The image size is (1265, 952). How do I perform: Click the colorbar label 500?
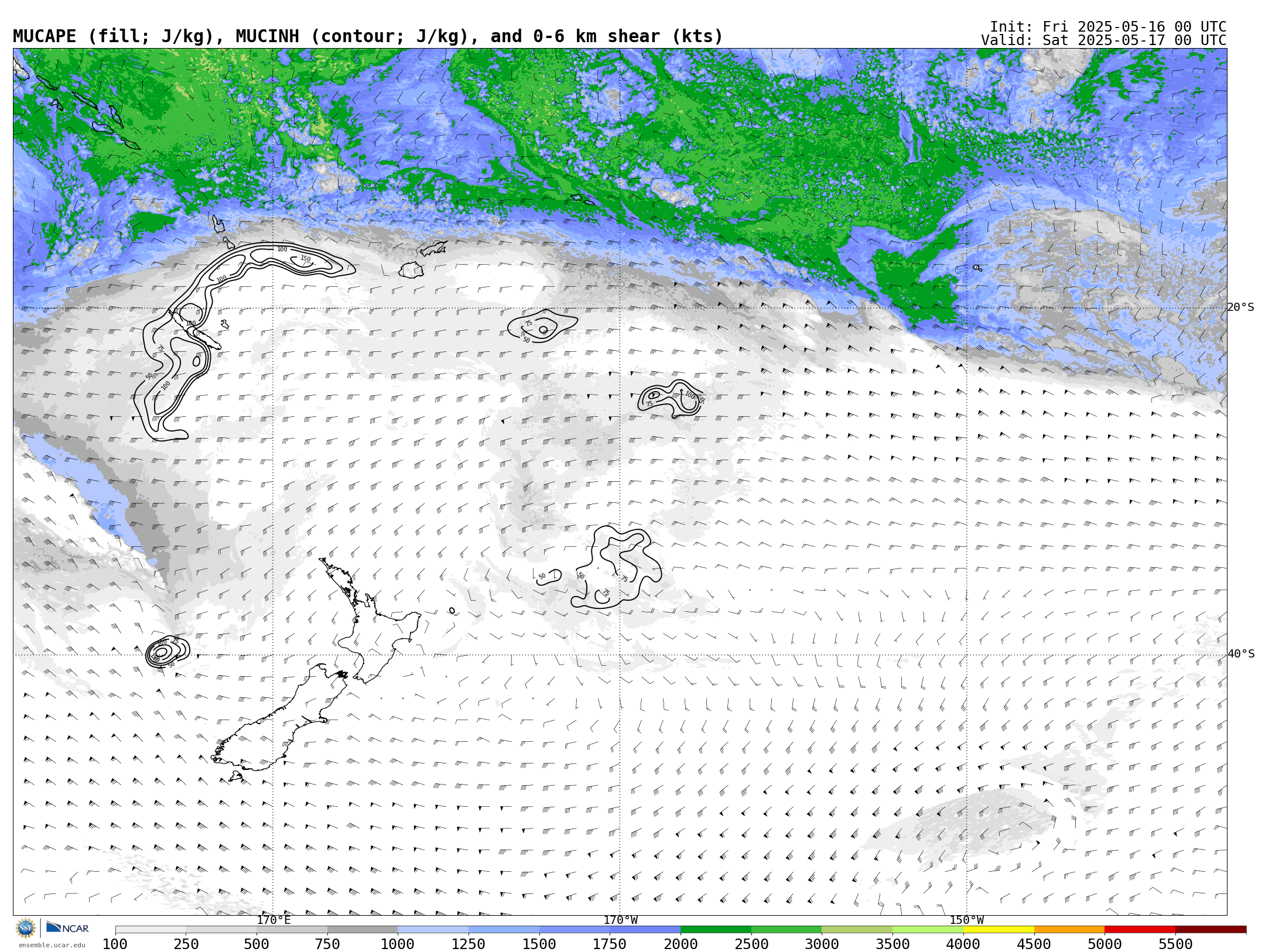coord(257,944)
